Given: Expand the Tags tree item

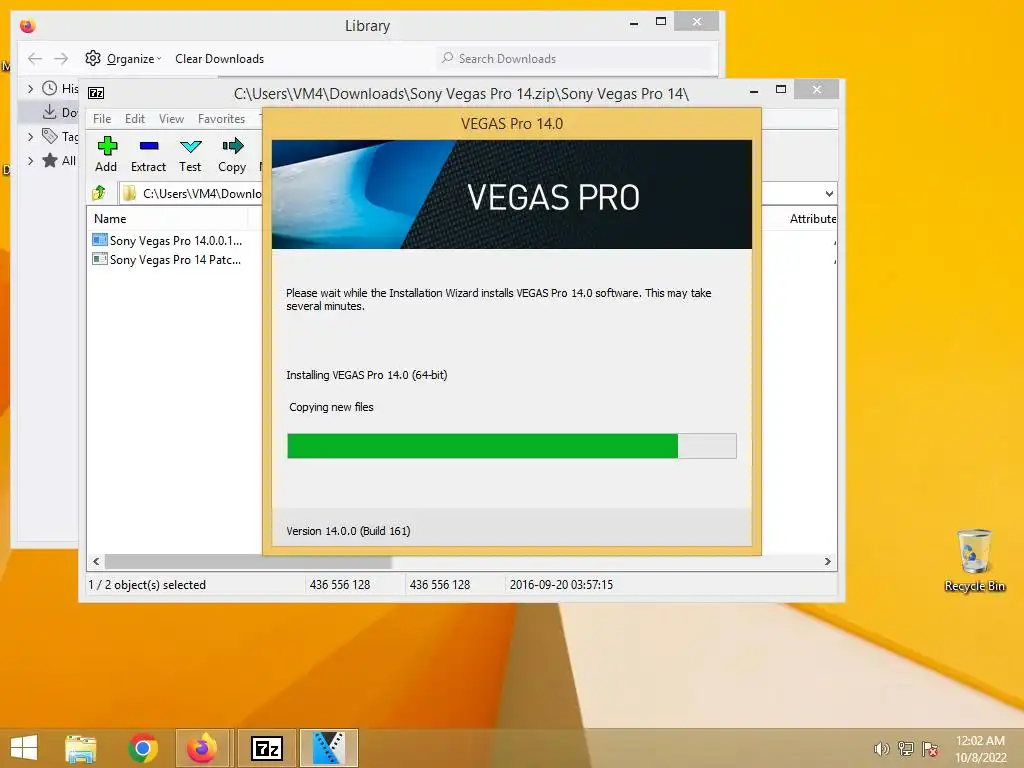Looking at the screenshot, I should 30,136.
